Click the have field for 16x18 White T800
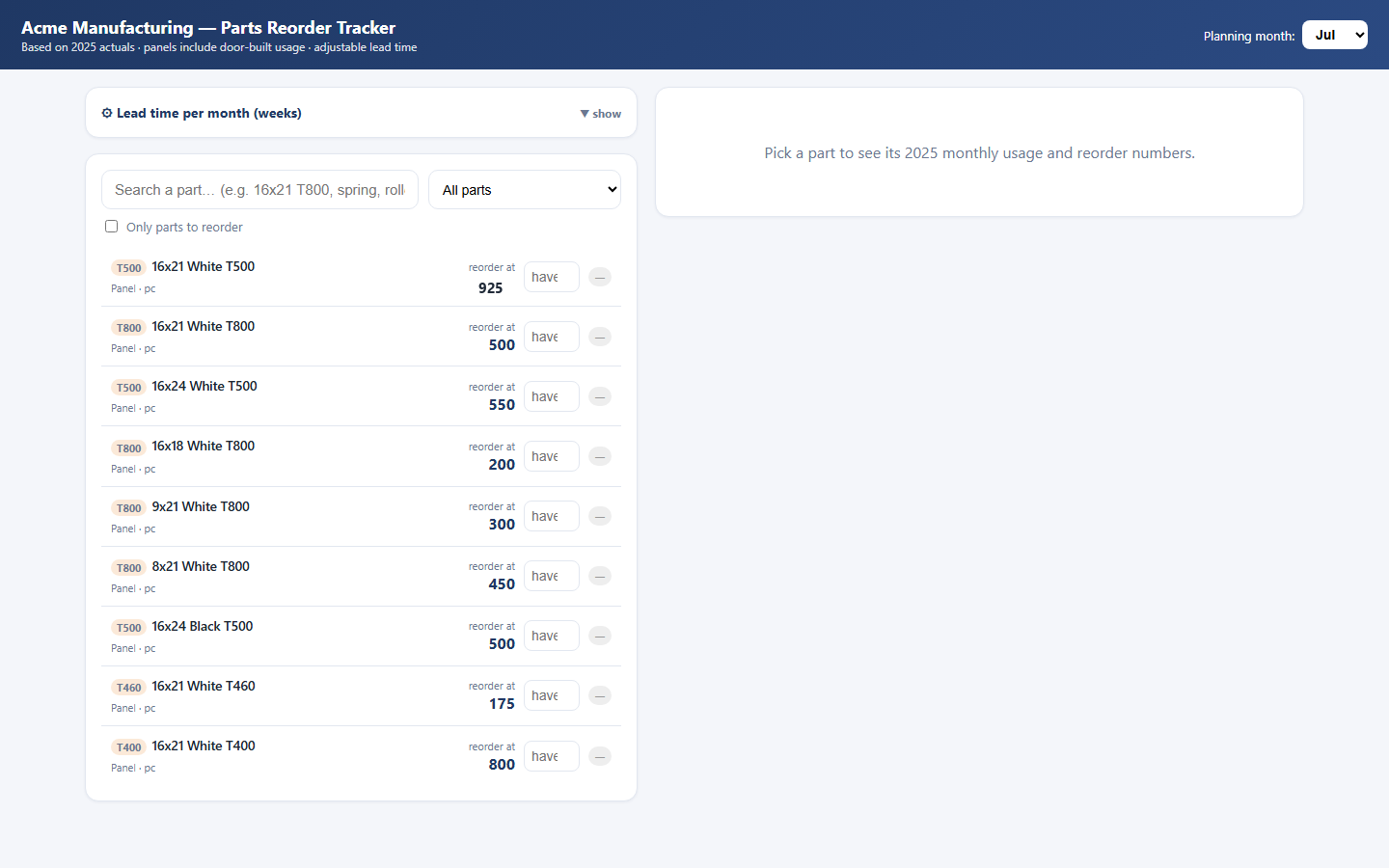Screen dimensions: 1389x868 (x=552, y=456)
